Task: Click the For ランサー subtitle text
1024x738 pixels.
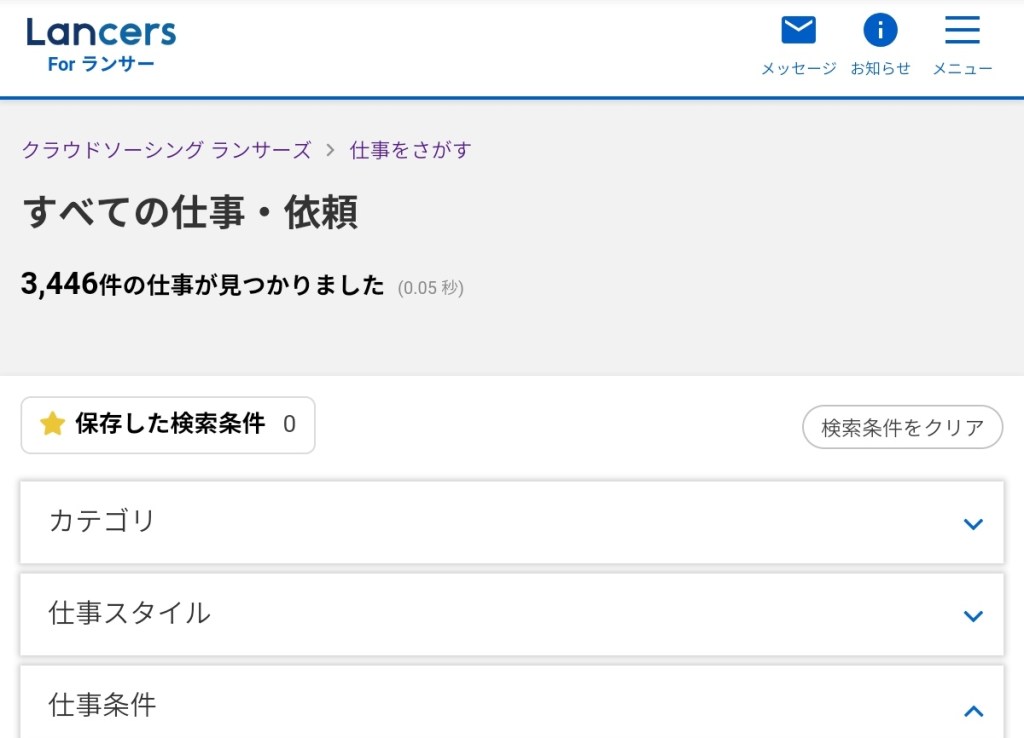Action: point(101,64)
